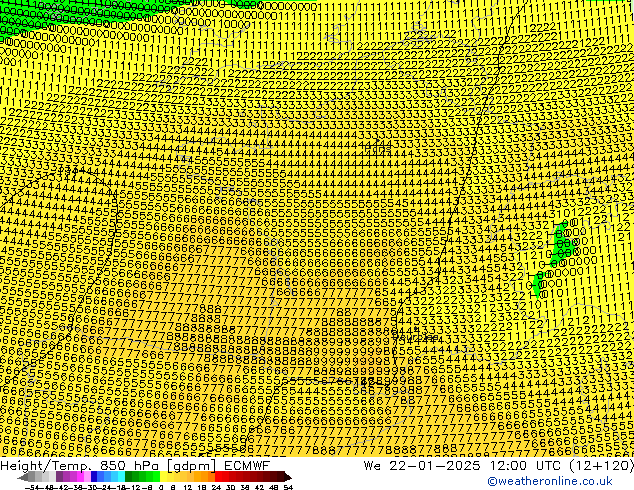Viewport: 634px width, 490px height.
Task: Click the We 22-01-2025 12:00 UTC date label
Action: click(x=498, y=465)
